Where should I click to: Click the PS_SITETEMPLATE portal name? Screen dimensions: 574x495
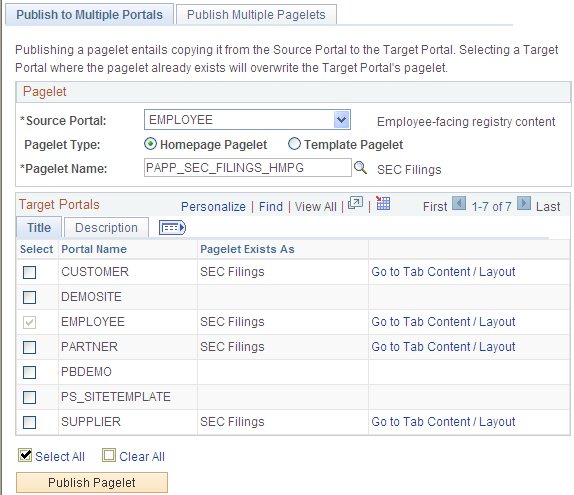pyautogui.click(x=116, y=397)
